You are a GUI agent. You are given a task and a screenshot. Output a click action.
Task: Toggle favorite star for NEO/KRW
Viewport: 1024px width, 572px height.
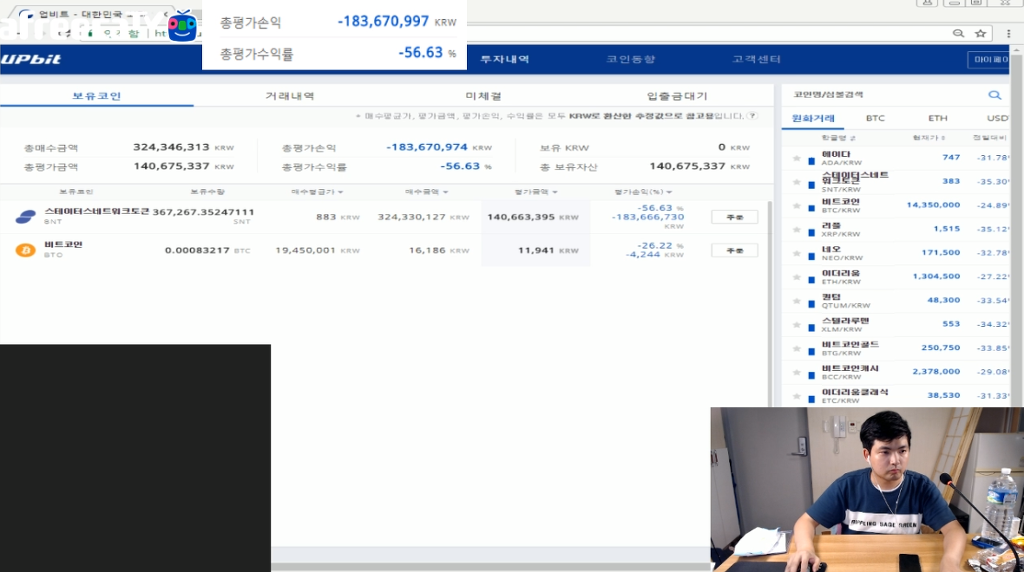click(x=797, y=253)
